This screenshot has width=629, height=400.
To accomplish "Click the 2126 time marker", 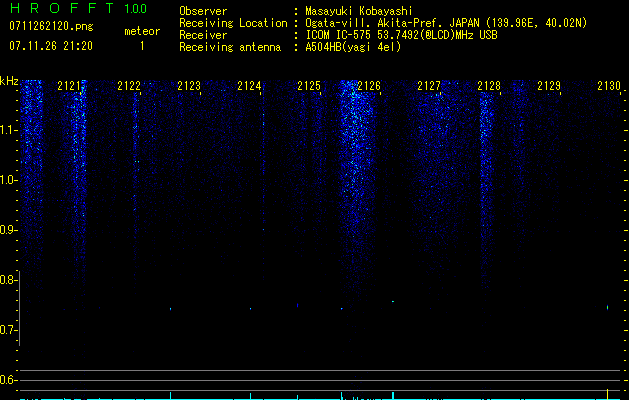I will click(369, 86).
